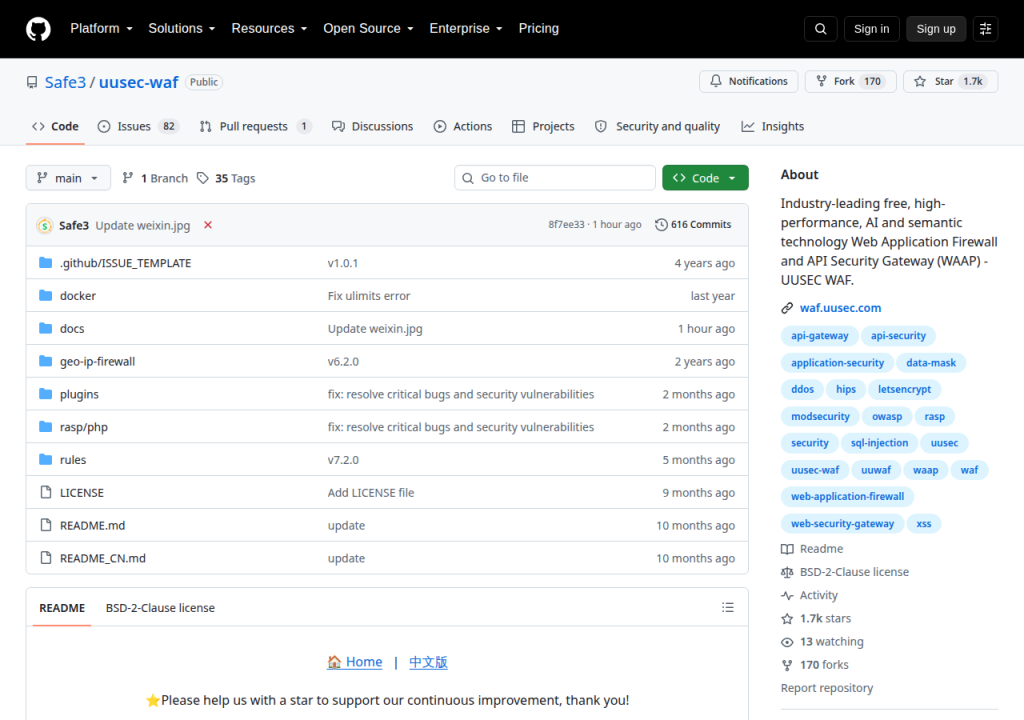Click the repository icon before Safe3
1024x720 pixels.
[x=32, y=82]
